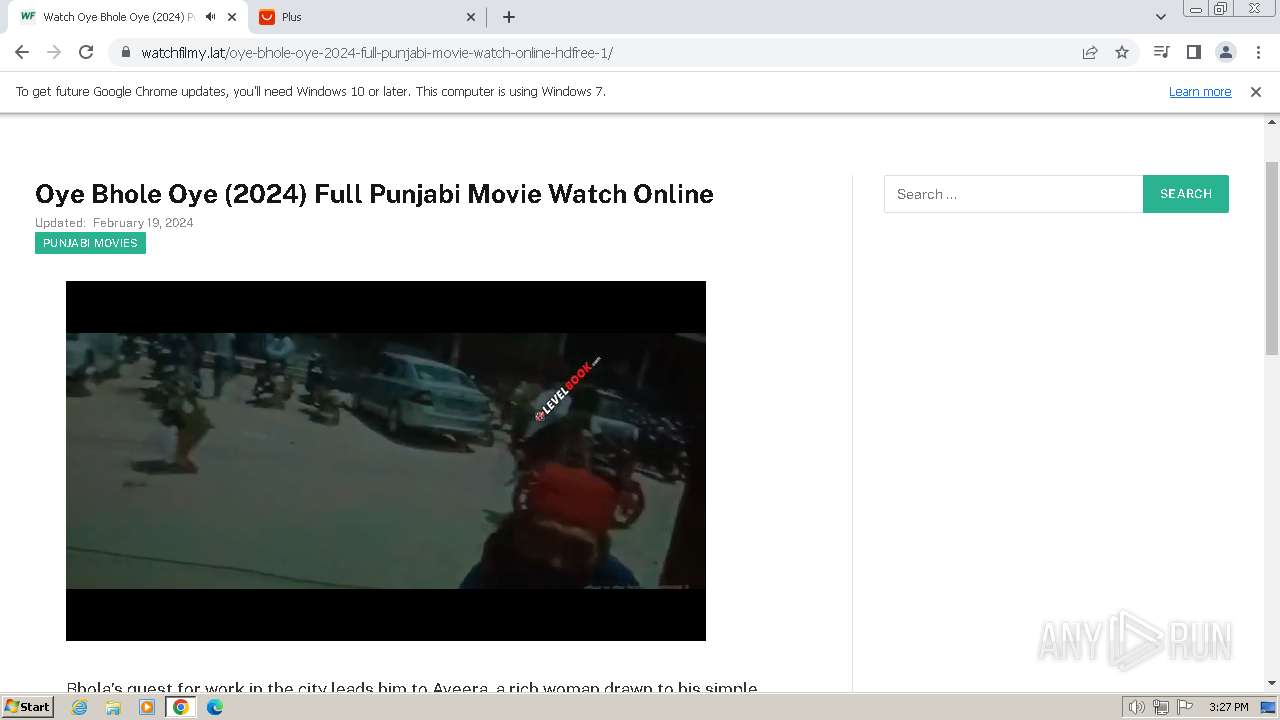Close the Plus tab
This screenshot has width=1280, height=720.
click(472, 17)
